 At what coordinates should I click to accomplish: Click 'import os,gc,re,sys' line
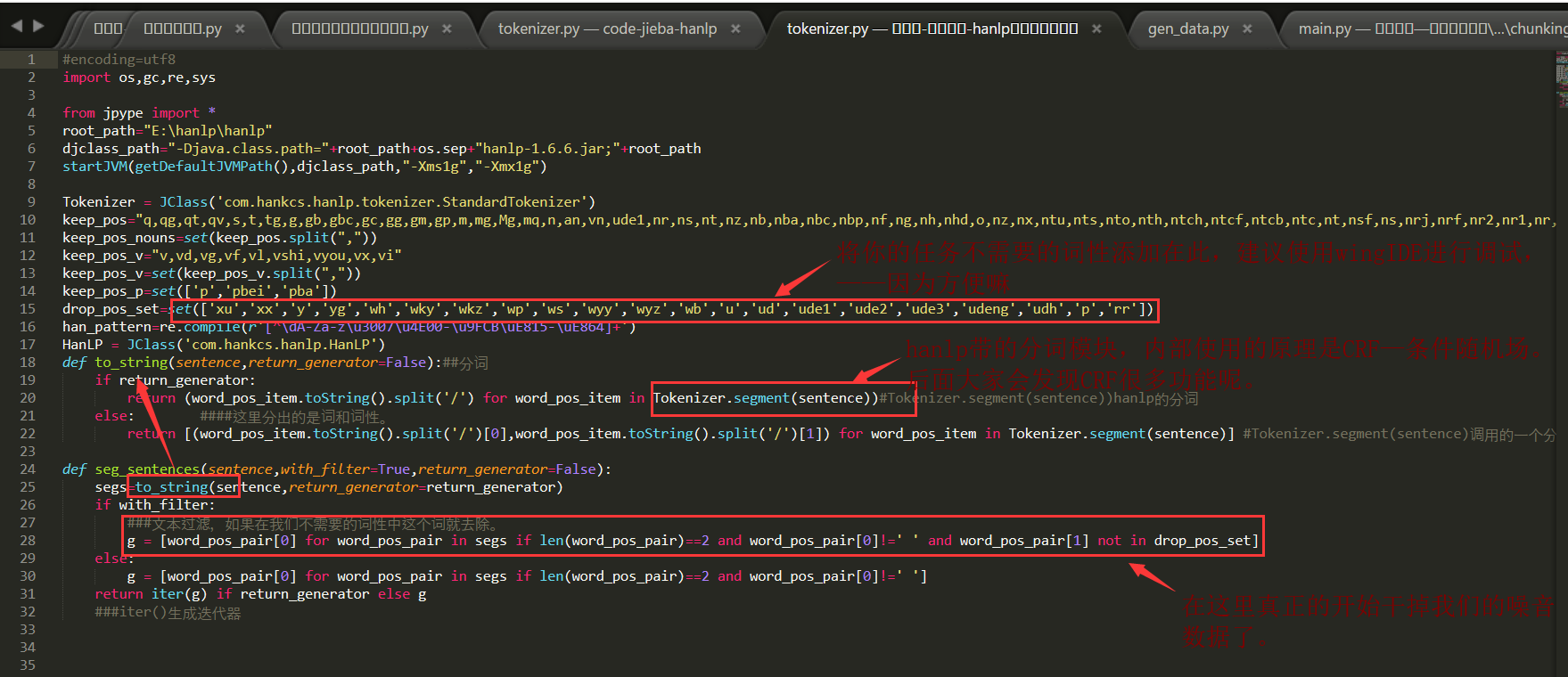pos(139,77)
